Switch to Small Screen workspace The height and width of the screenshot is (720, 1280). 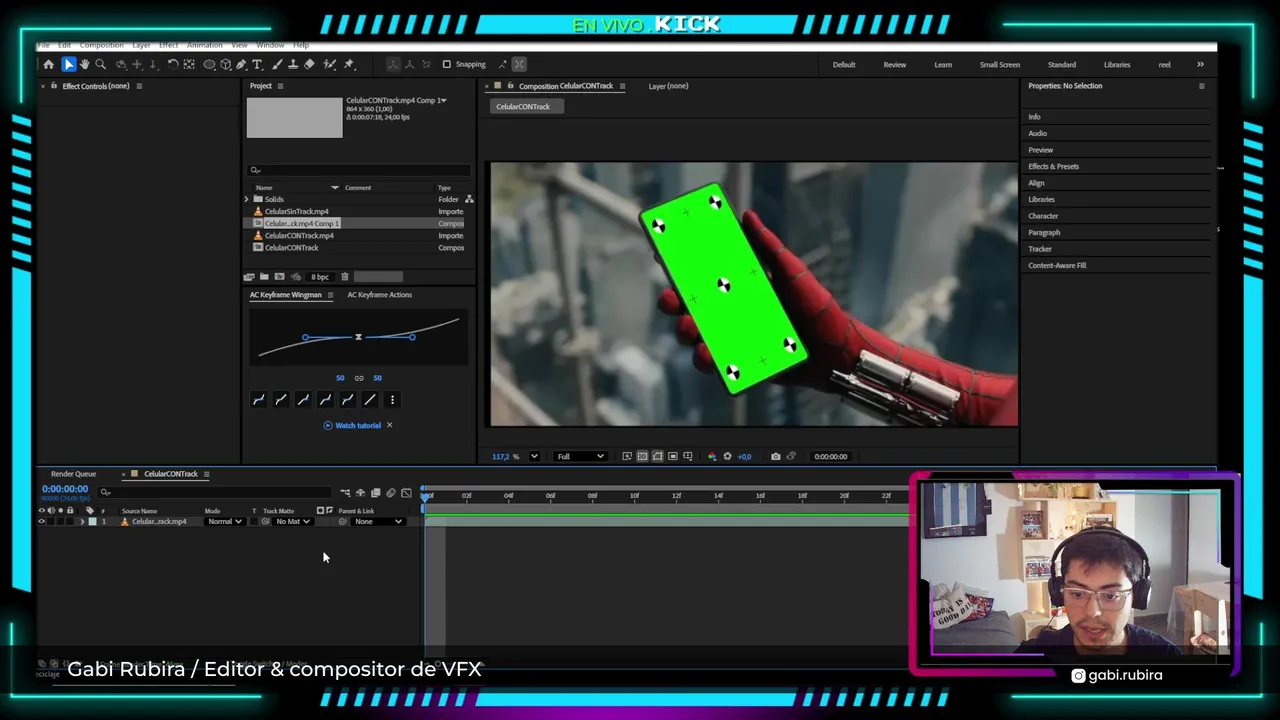tap(1000, 65)
